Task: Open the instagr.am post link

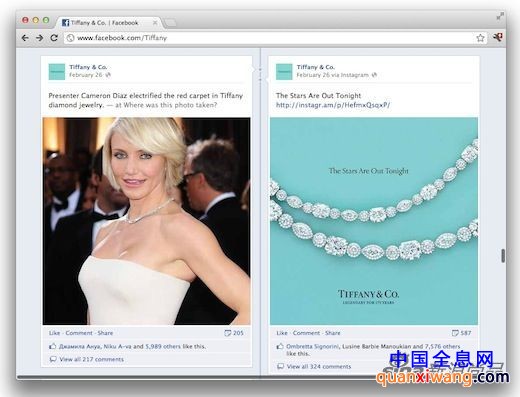Action: tap(333, 105)
